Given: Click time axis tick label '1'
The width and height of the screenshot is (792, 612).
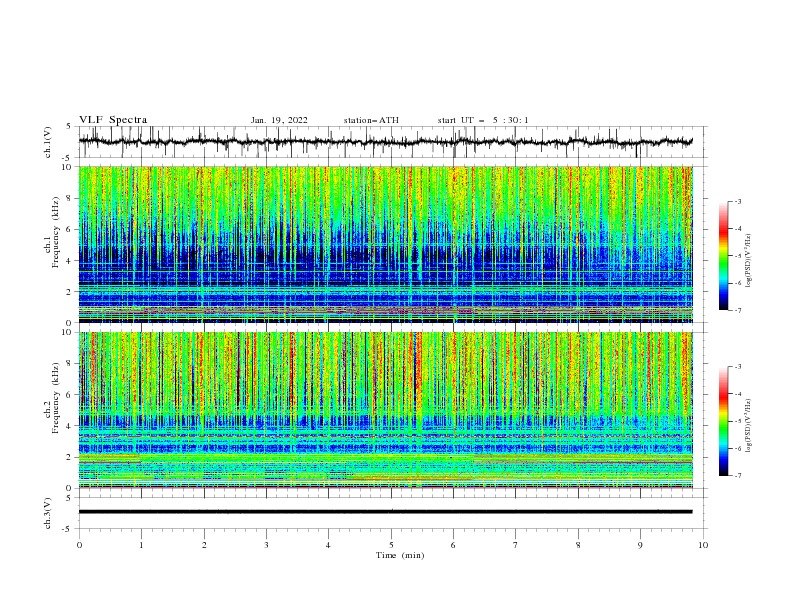Looking at the screenshot, I should (141, 545).
